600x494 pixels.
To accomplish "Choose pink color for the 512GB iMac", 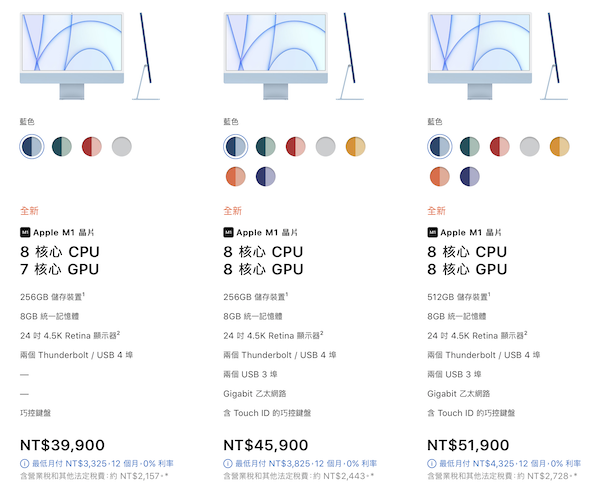I will coord(500,147).
